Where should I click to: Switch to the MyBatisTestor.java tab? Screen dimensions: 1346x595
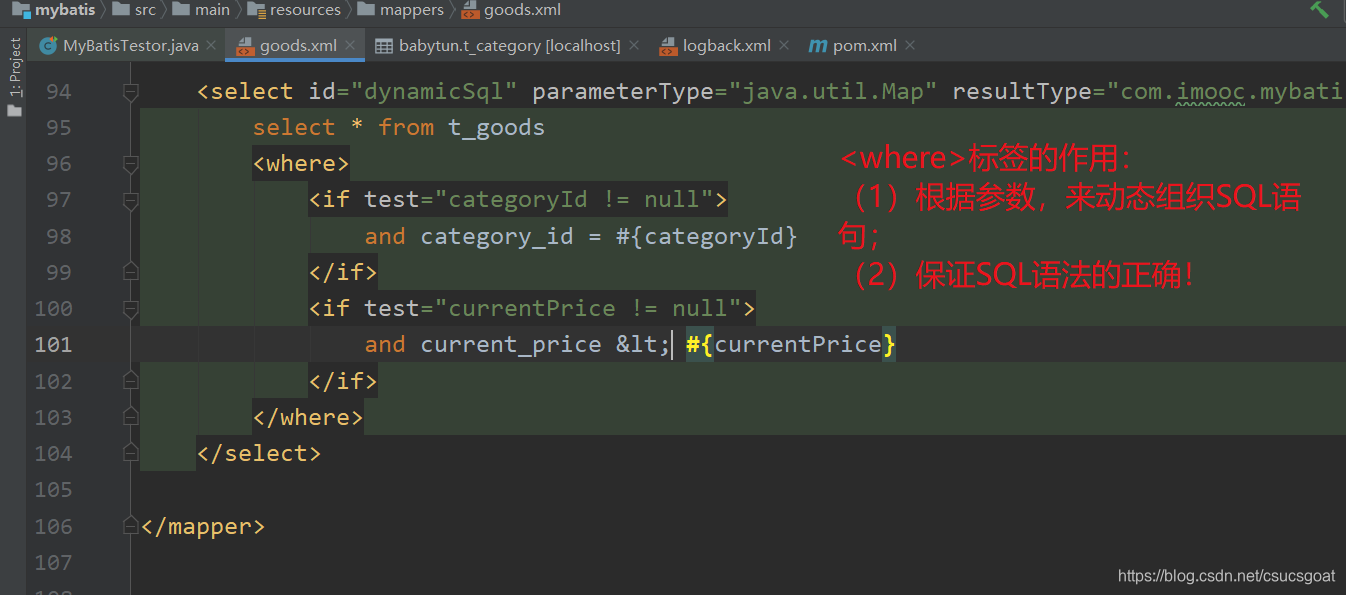[130, 46]
